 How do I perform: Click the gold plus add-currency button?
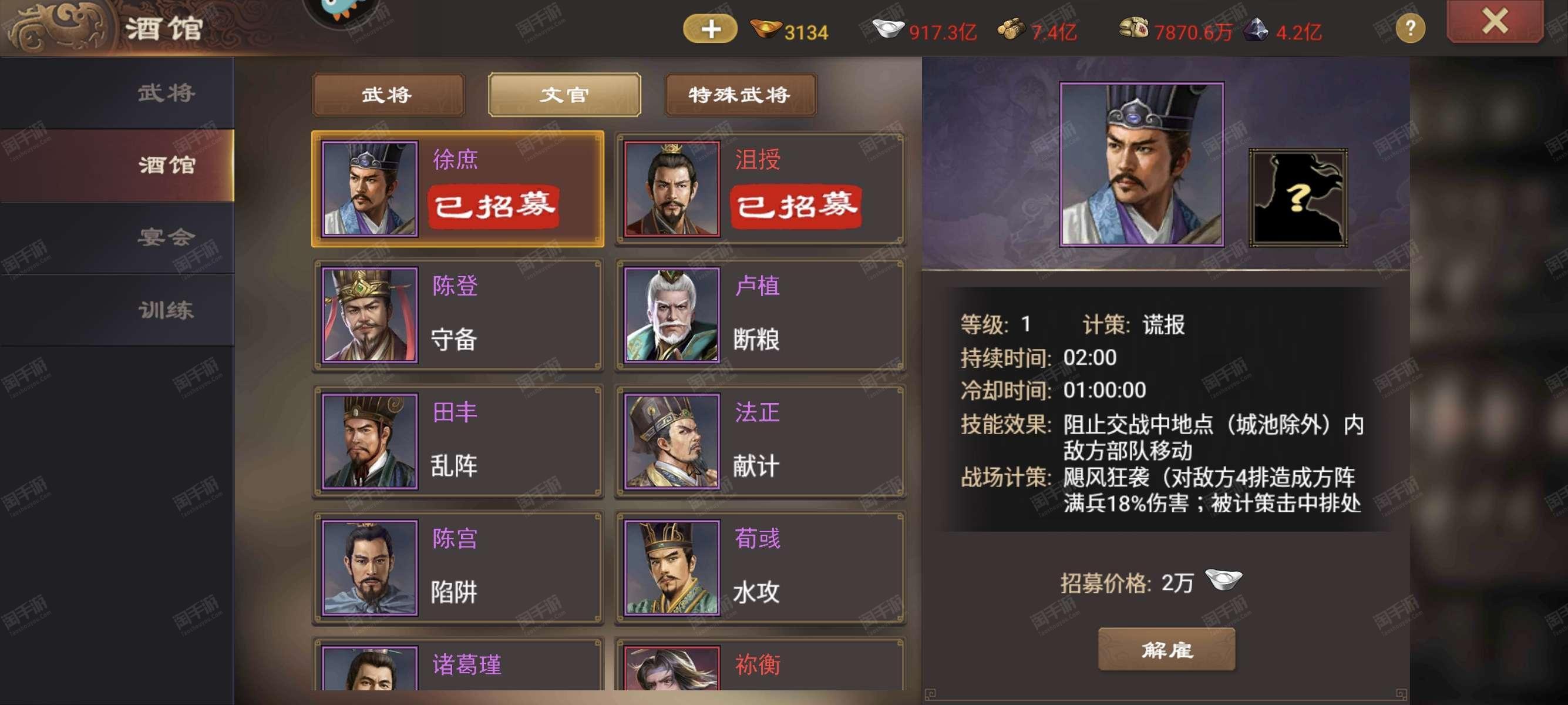tap(710, 29)
